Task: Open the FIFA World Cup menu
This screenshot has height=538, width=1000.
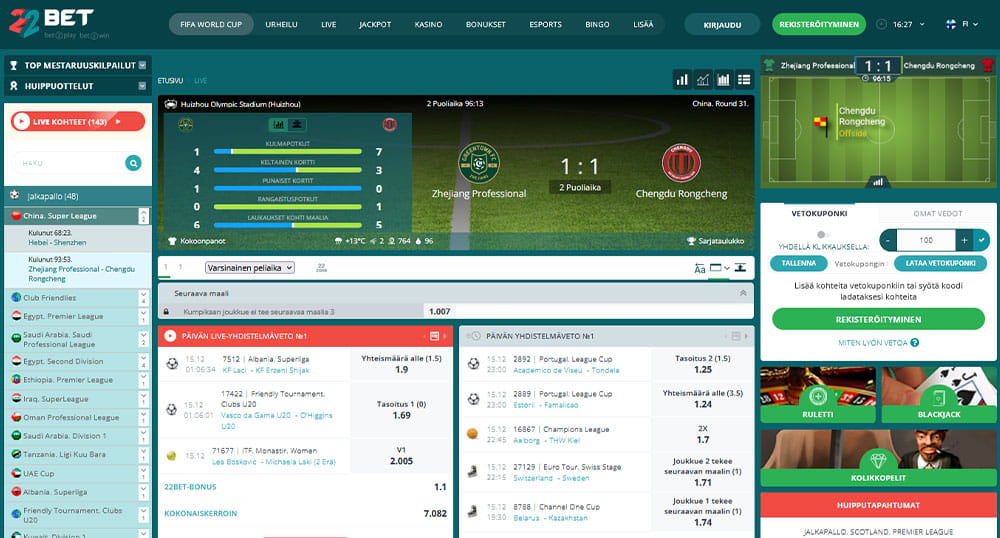Action: (211, 24)
